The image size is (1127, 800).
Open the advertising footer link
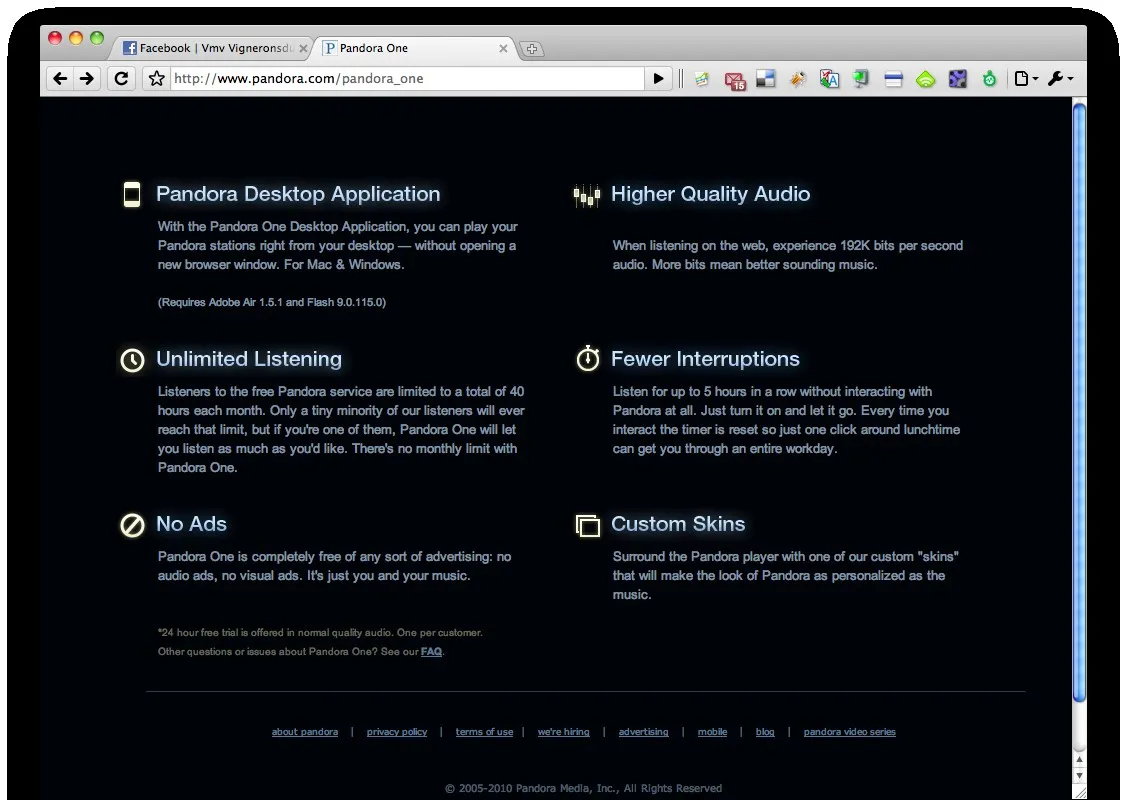(x=643, y=732)
